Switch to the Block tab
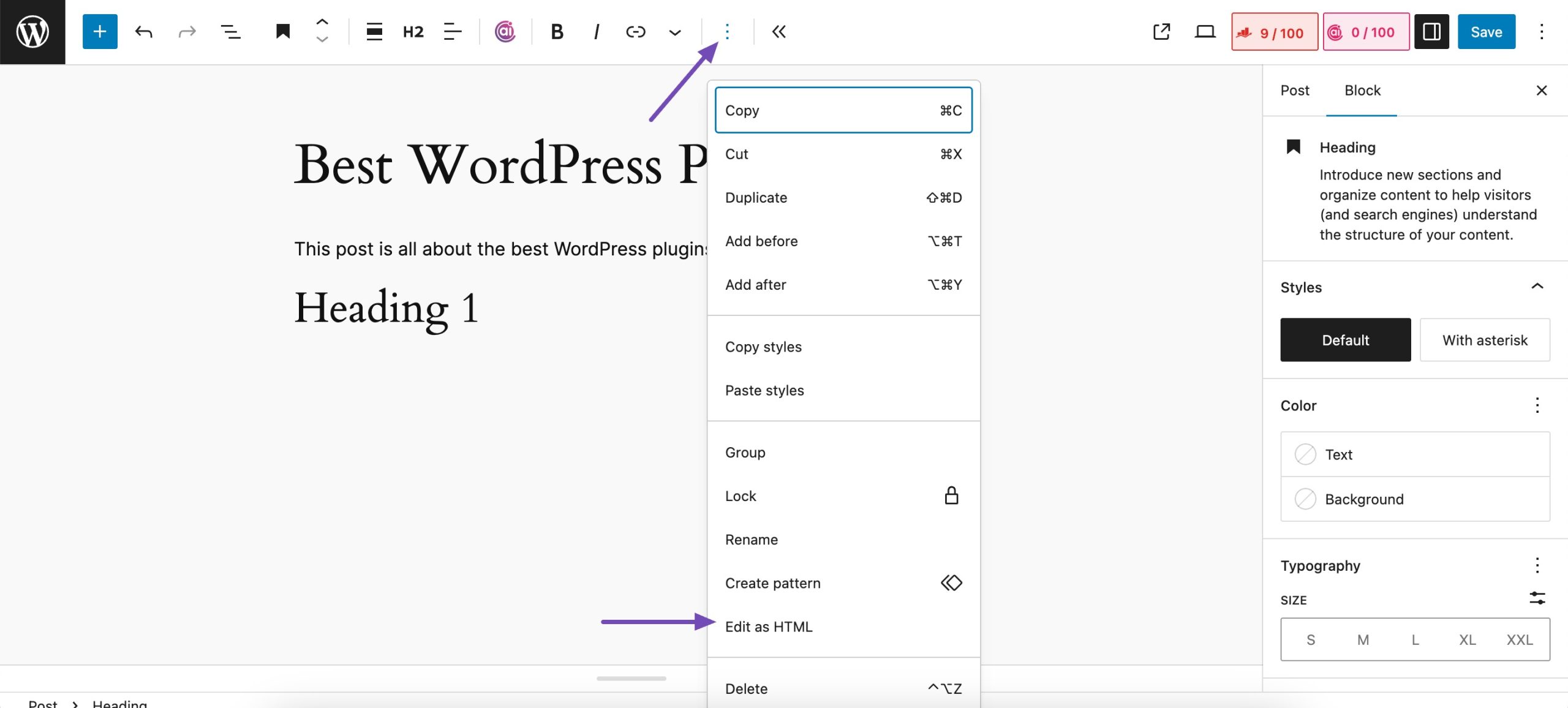 pyautogui.click(x=1362, y=91)
